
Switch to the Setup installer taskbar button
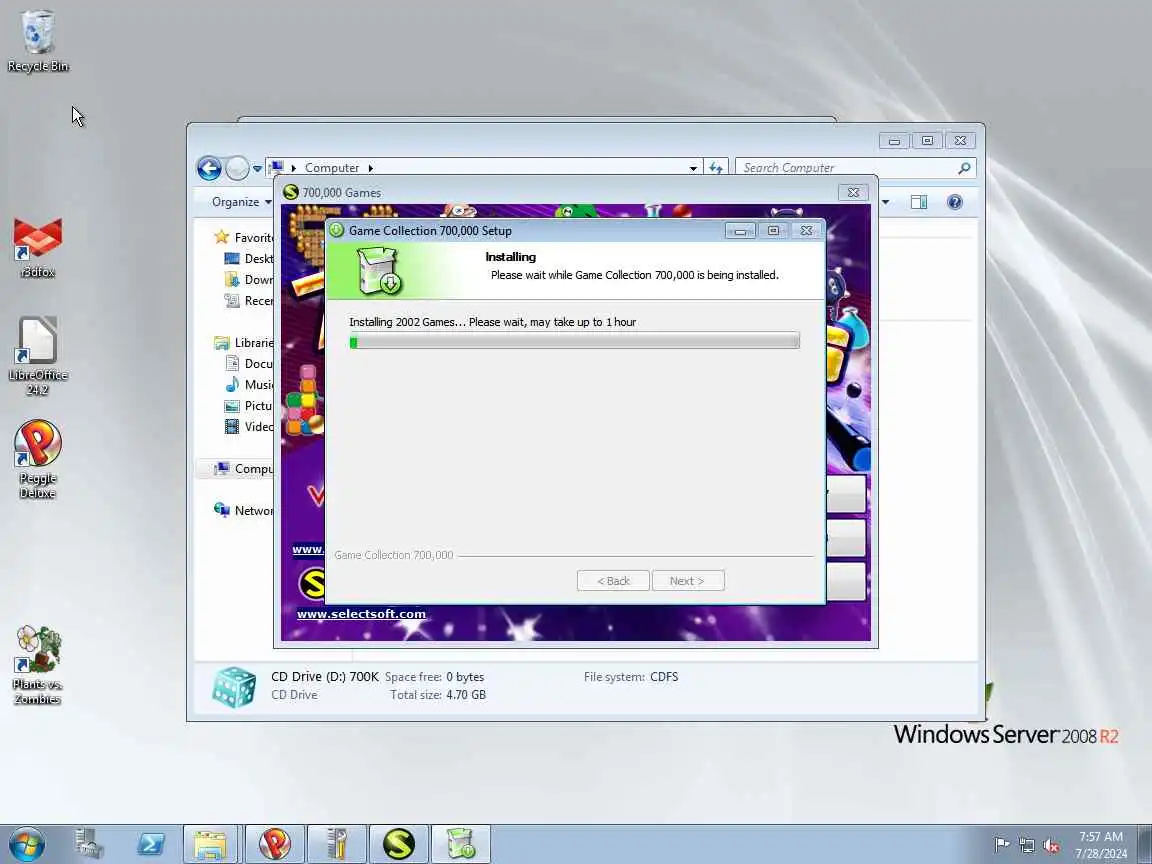click(461, 844)
